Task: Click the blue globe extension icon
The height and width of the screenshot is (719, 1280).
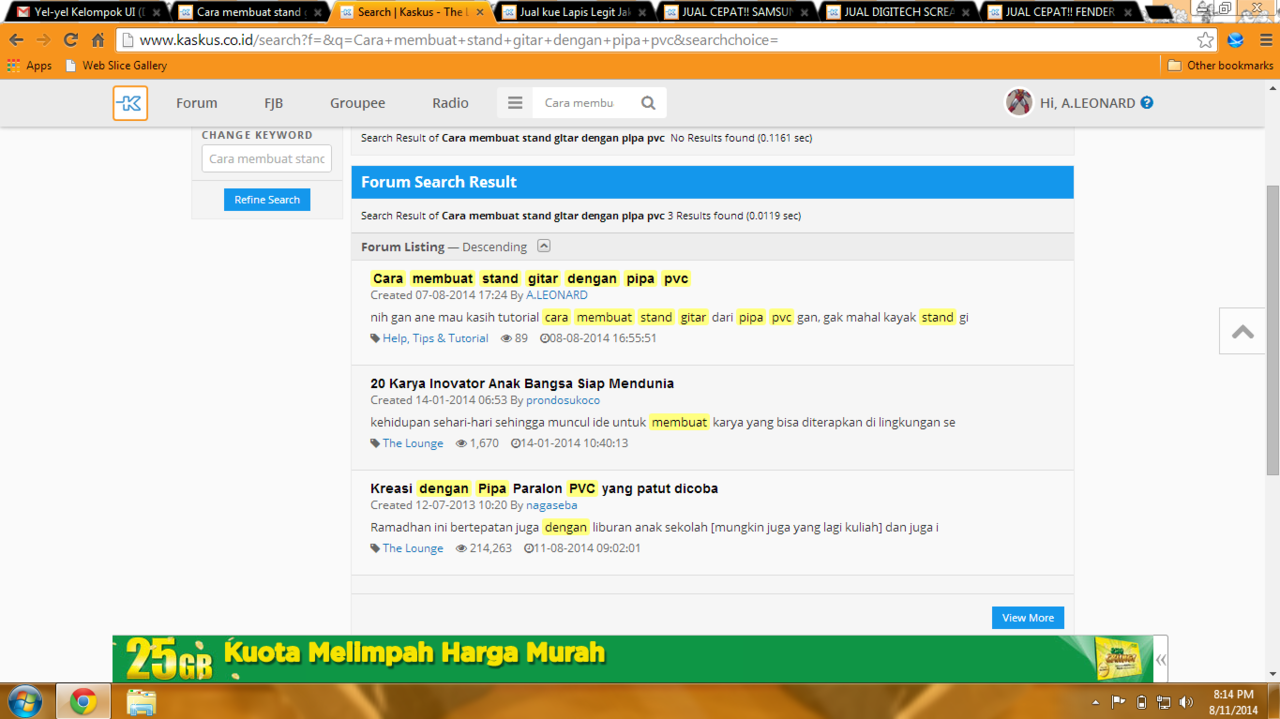Action: click(1236, 40)
